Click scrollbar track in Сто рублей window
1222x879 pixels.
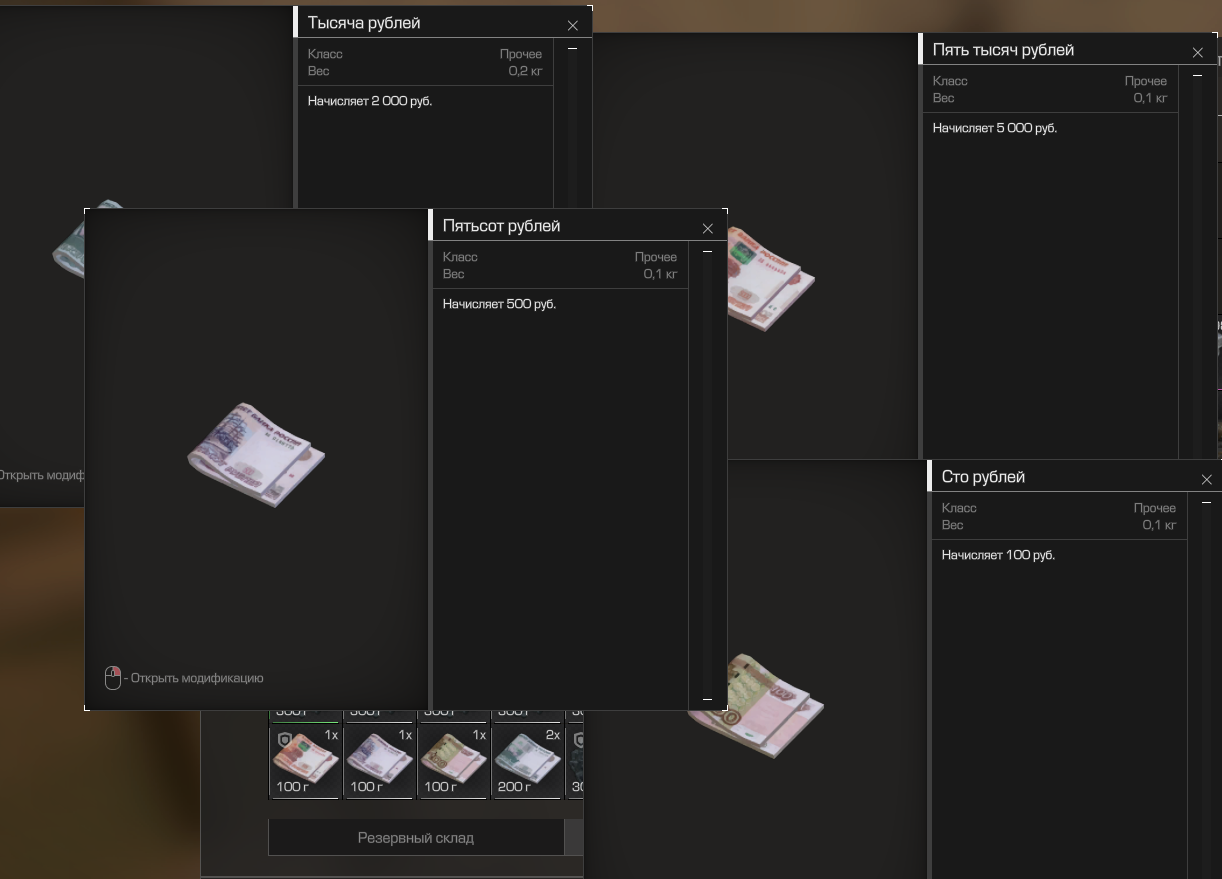click(1207, 688)
